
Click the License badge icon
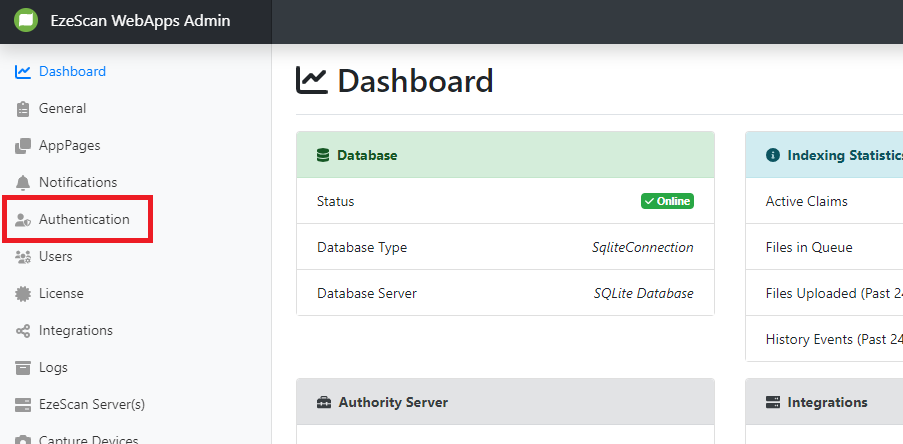23,294
